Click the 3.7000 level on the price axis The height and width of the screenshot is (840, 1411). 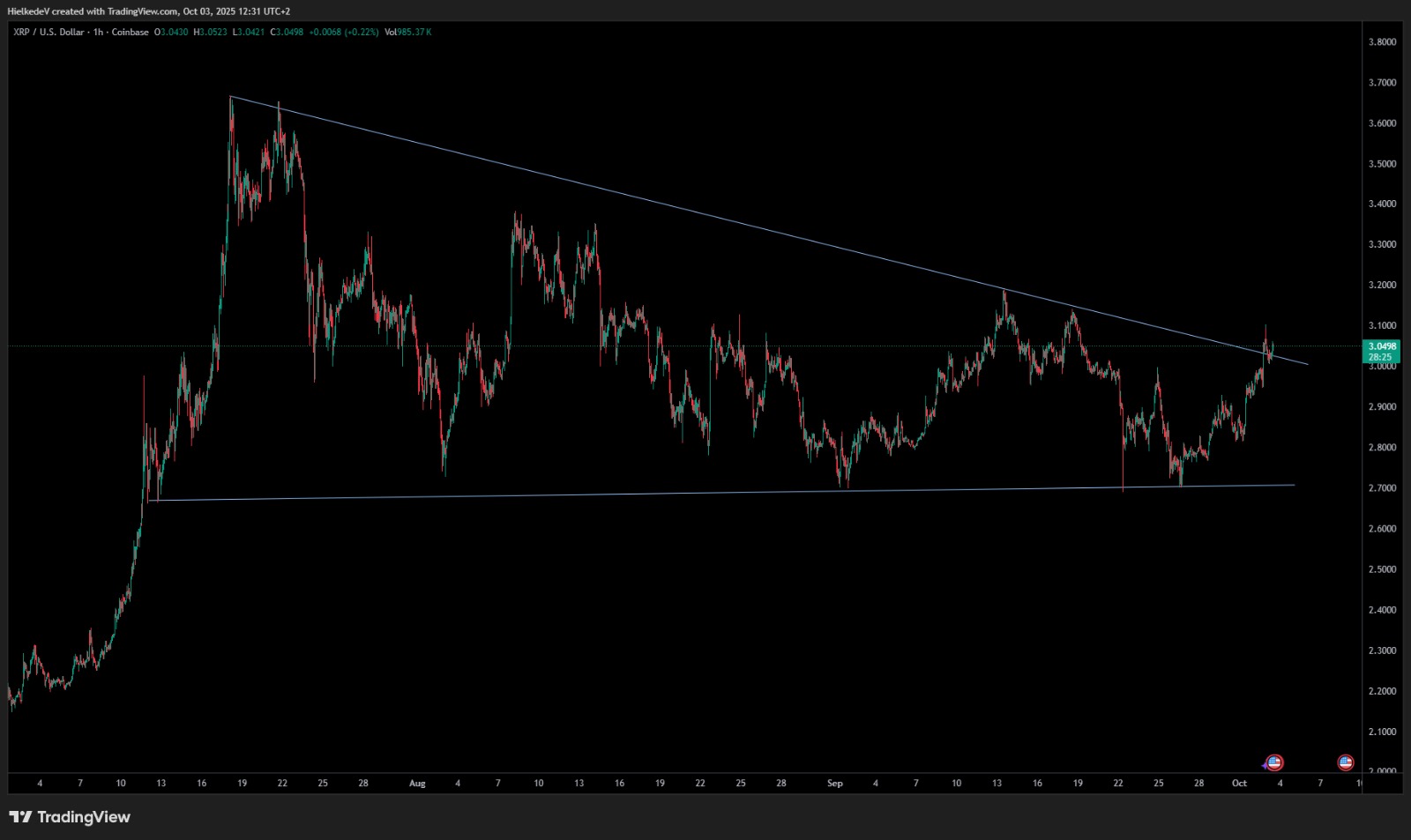1382,83
